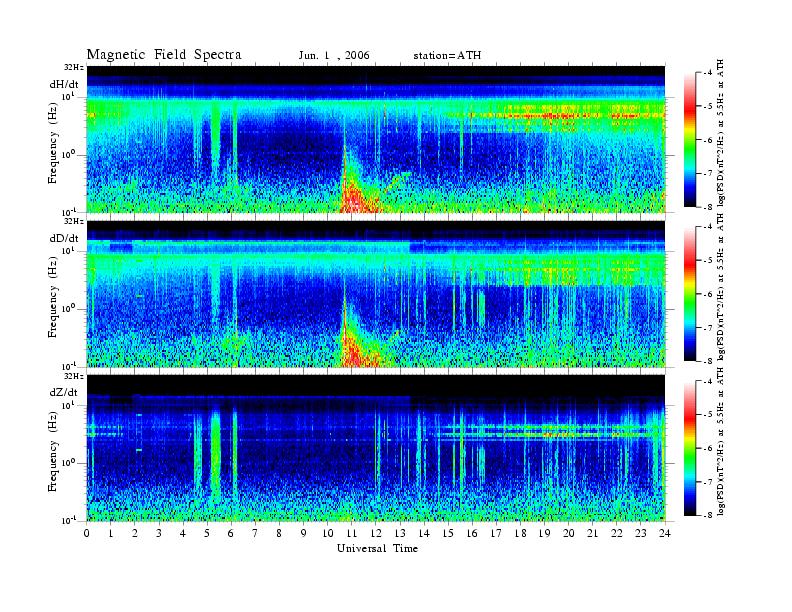Screen dimensions: 792x612
Task: Click the dZ/dt spectrogram plot
Action: pos(376,448)
